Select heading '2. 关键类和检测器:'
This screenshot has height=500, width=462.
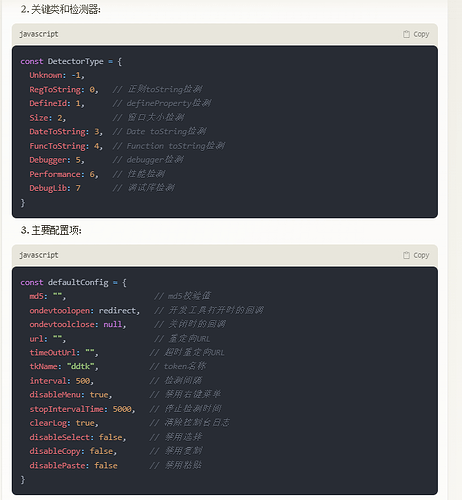coord(61,9)
